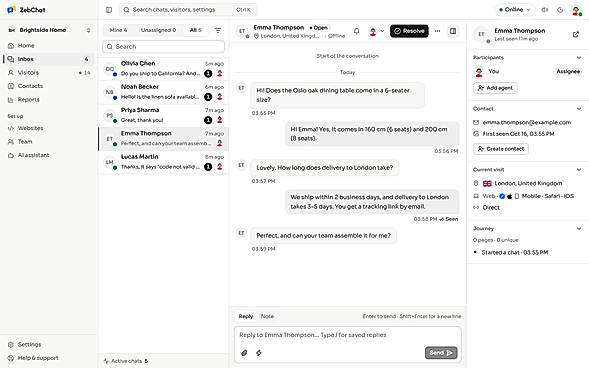Open Emma Thompson's profile in new window

(x=575, y=34)
